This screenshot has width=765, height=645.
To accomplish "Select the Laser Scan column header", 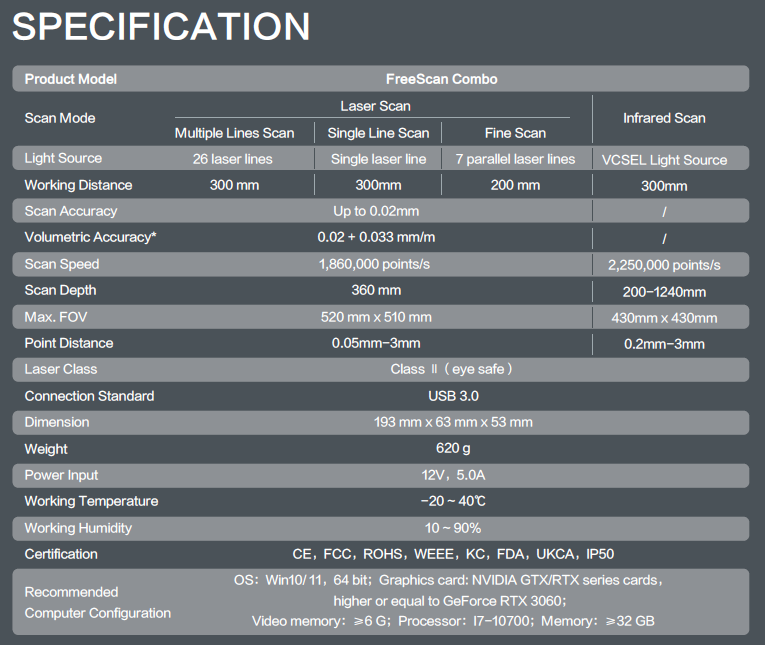I will (x=375, y=106).
